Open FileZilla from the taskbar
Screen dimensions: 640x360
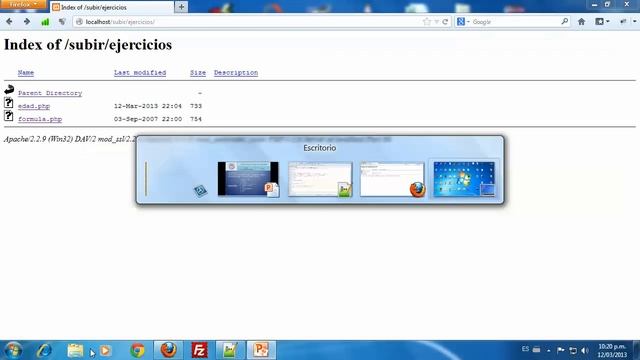pos(199,350)
